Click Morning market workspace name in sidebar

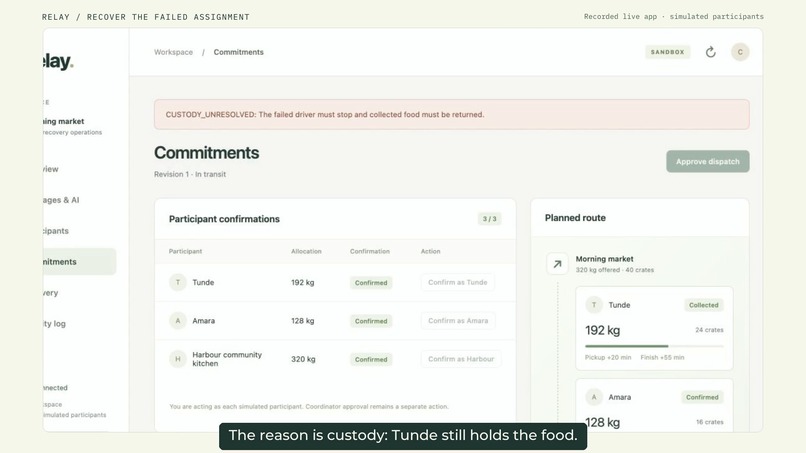tap(63, 121)
